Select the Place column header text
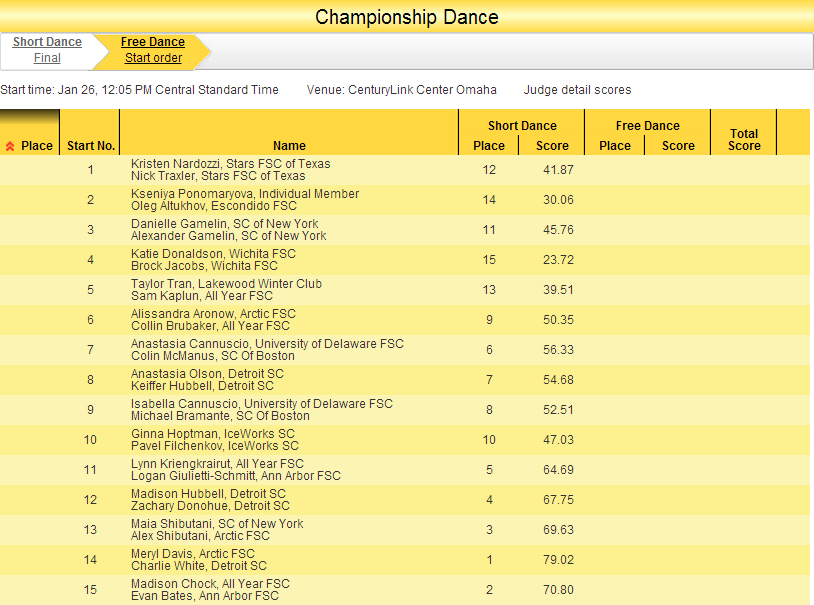This screenshot has width=814, height=605. coord(37,146)
